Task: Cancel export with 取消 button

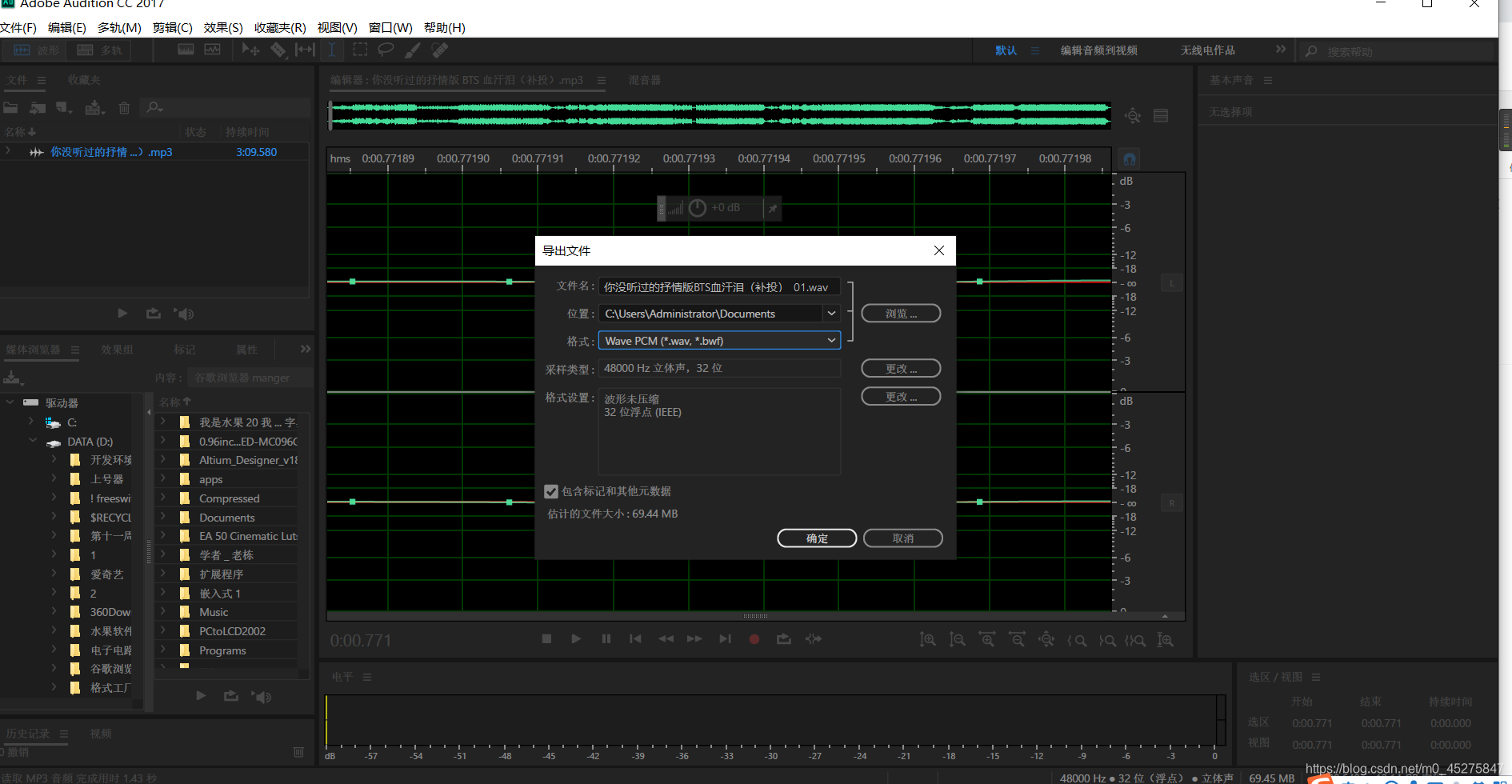Action: coord(903,538)
